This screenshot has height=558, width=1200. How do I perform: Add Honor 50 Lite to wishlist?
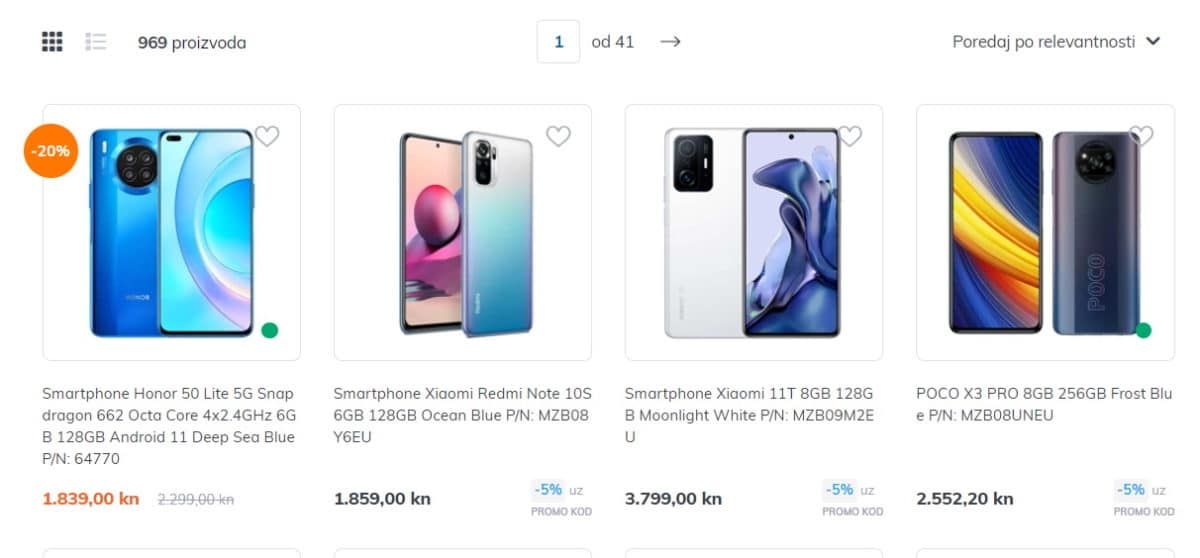pyautogui.click(x=267, y=136)
